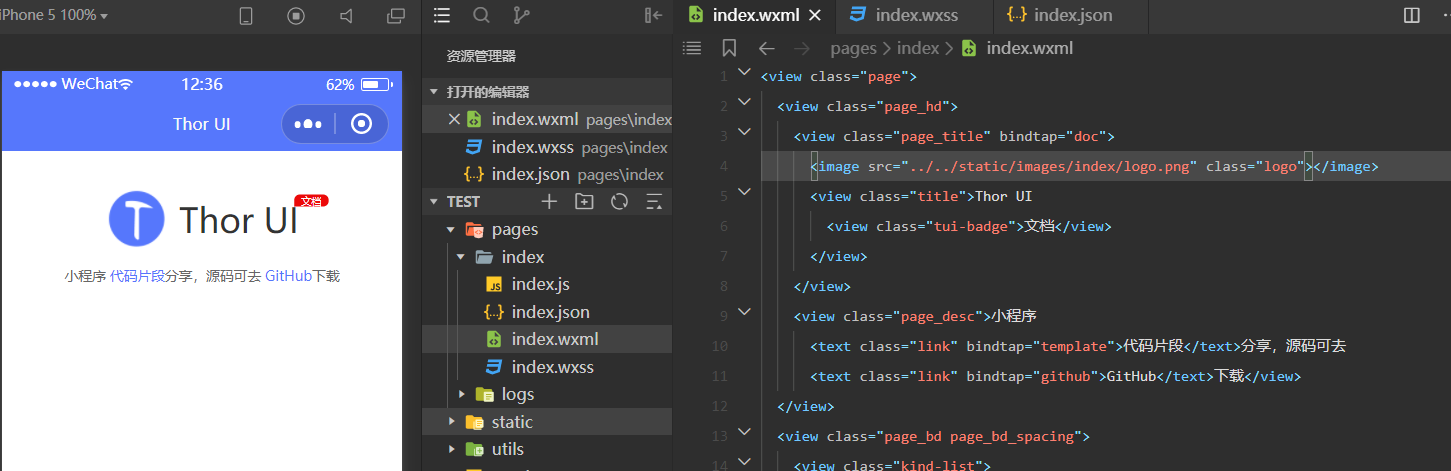Click the outline list icon in breadcrumb bar
This screenshot has width=1451, height=471.
[691, 48]
